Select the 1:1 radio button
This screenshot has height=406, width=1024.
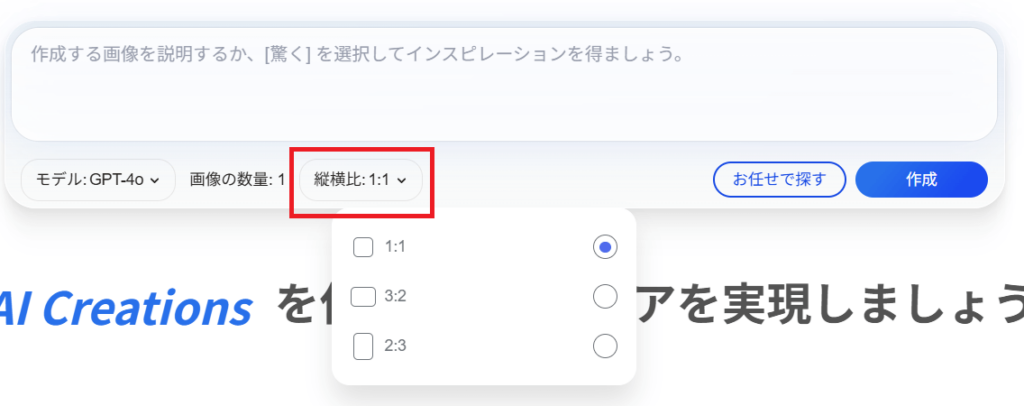(605, 247)
